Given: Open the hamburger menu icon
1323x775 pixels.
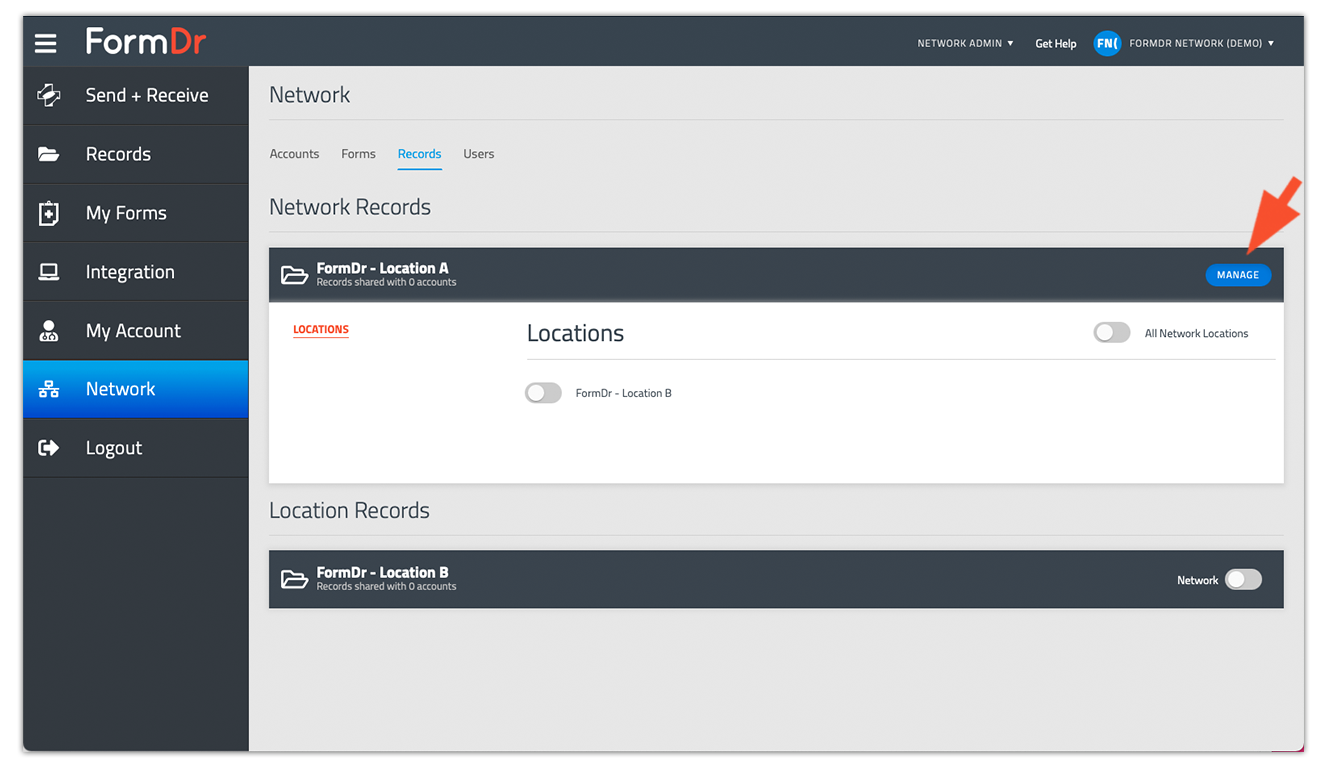Looking at the screenshot, I should point(45,43).
